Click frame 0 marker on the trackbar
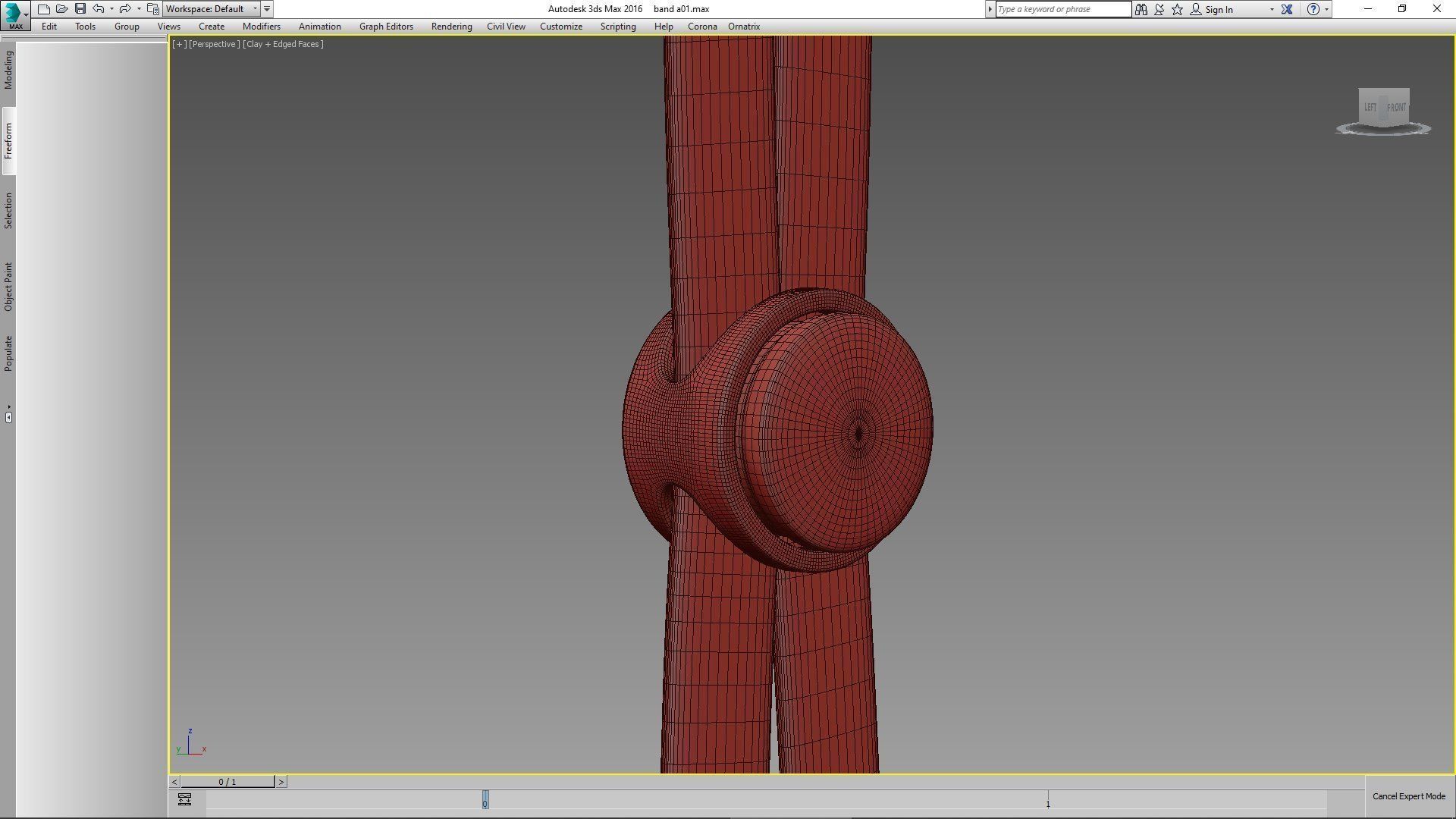 485,800
